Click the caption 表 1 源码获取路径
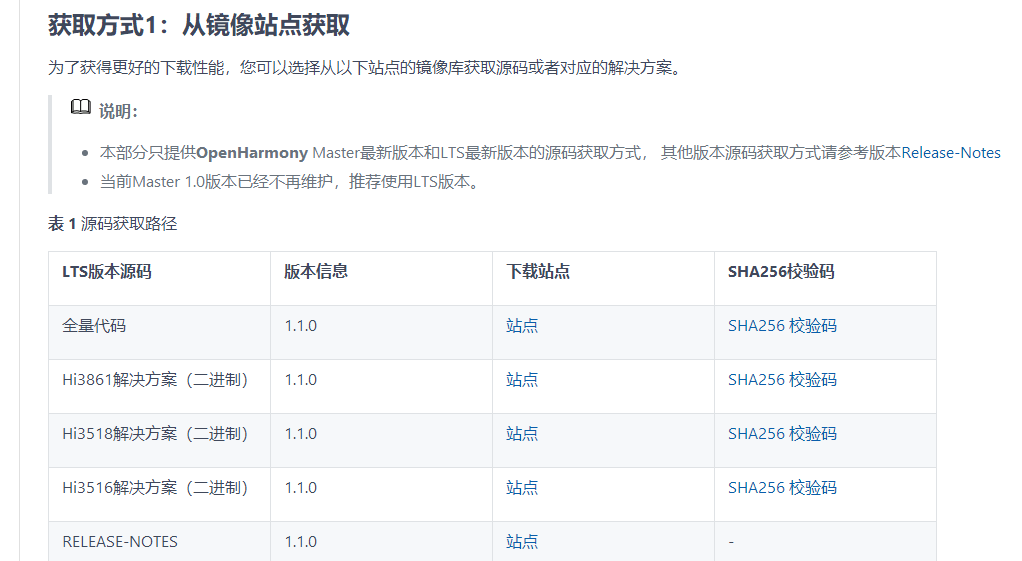 tap(113, 224)
